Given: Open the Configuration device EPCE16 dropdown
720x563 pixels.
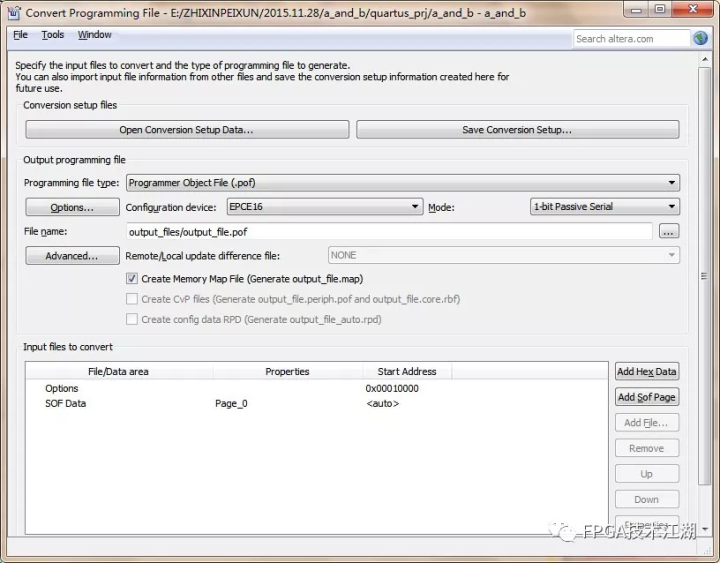Looking at the screenshot, I should (325, 207).
